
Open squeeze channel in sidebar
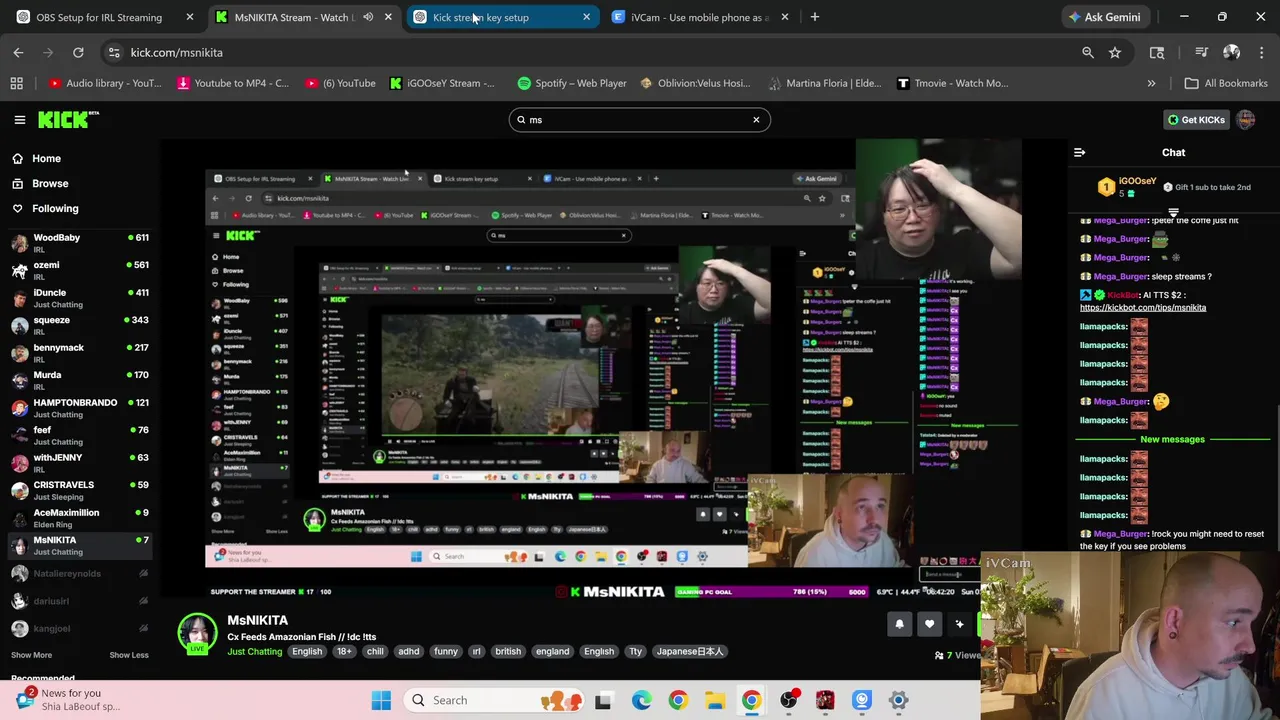(x=80, y=325)
